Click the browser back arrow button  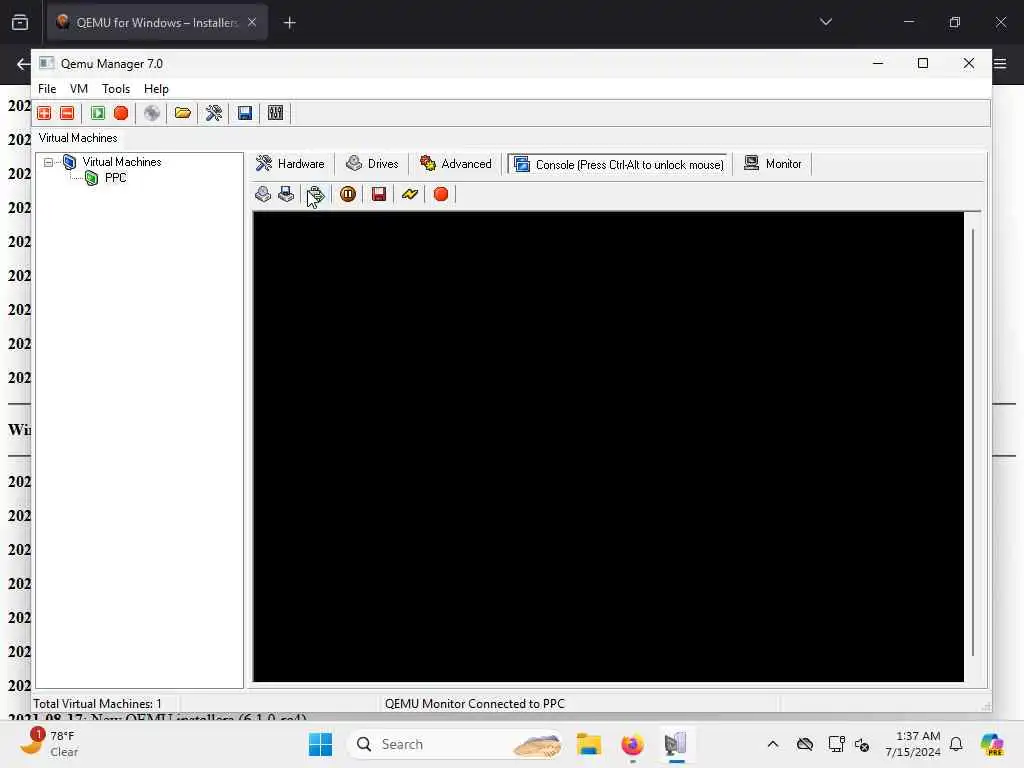tap(23, 64)
